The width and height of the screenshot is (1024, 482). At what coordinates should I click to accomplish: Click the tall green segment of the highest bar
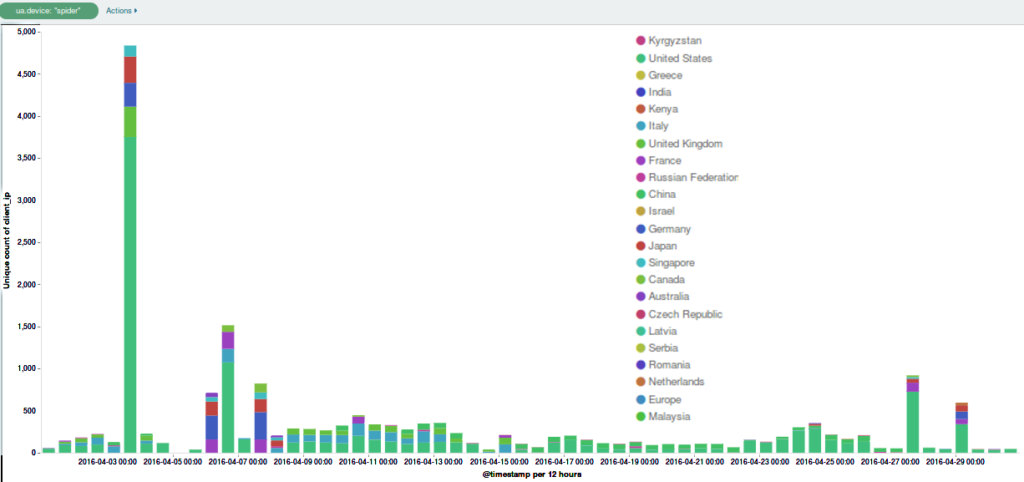130,300
